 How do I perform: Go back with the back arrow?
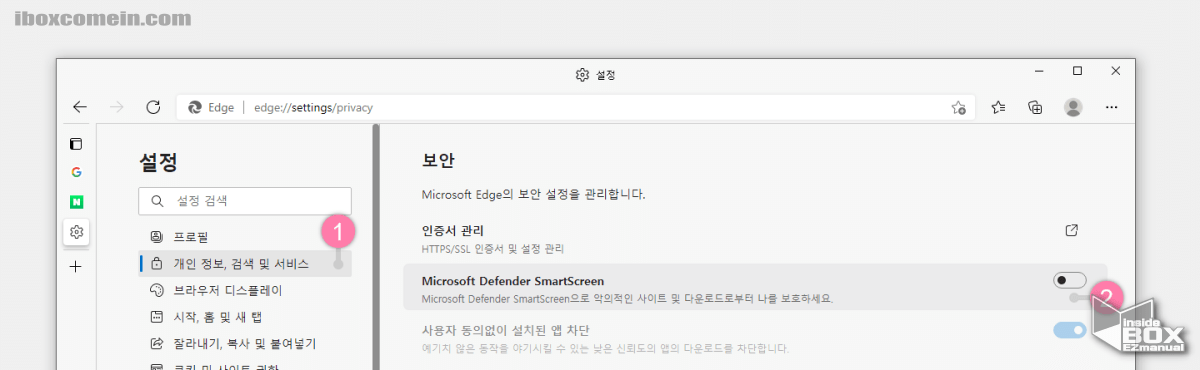(80, 107)
